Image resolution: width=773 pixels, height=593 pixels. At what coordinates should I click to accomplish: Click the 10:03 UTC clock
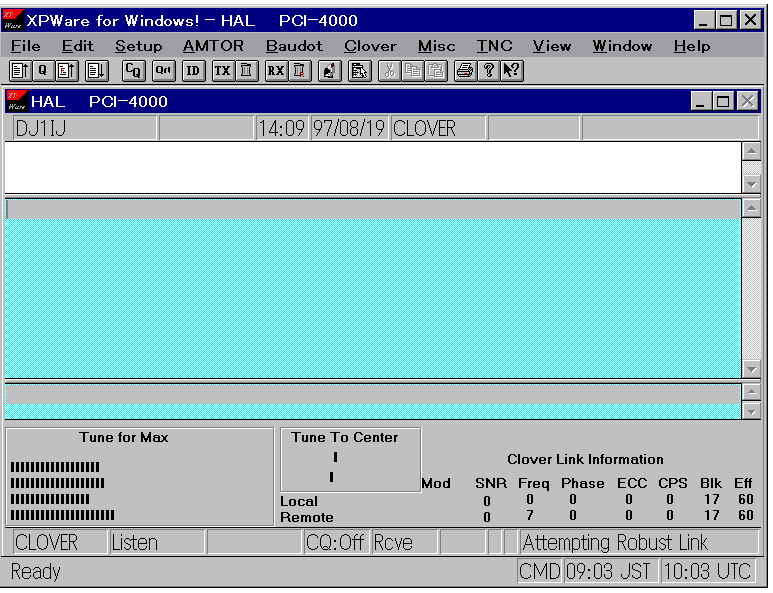pos(707,571)
